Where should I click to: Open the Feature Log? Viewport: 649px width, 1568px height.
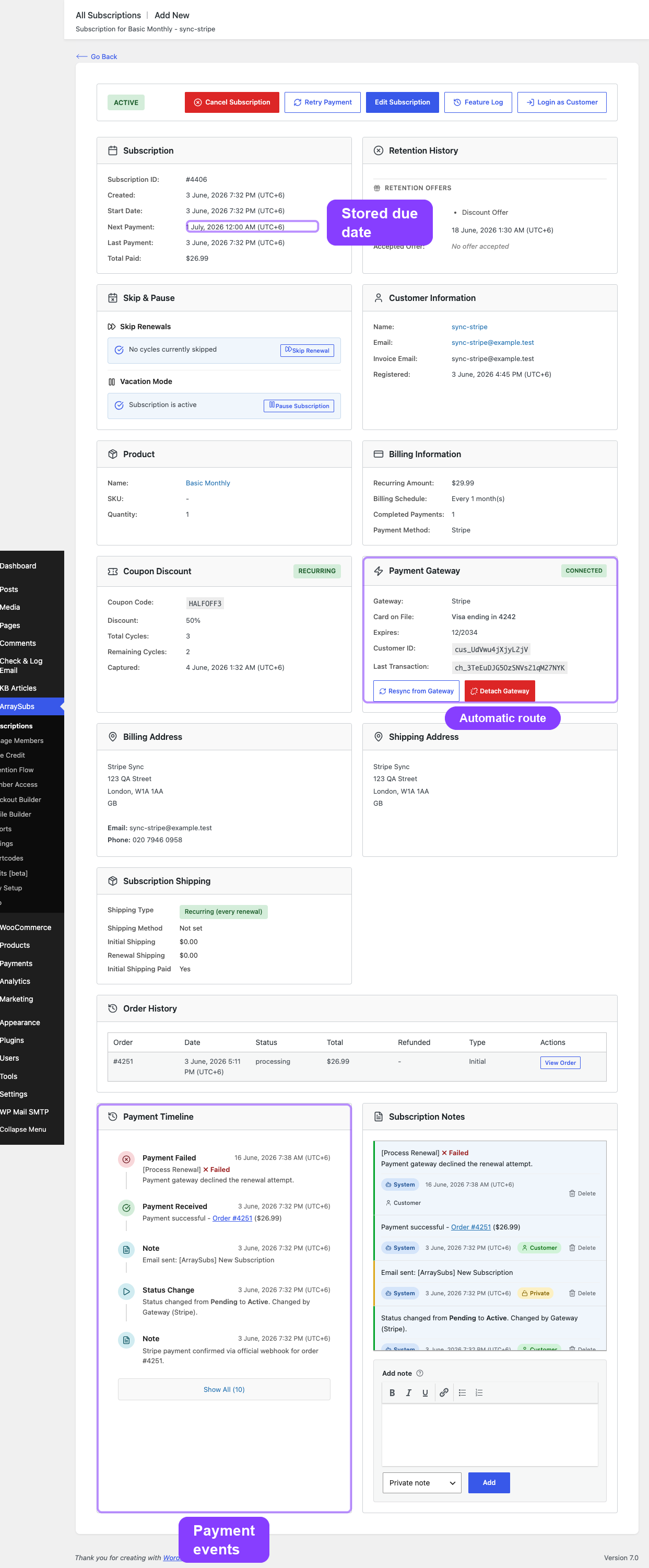478,102
